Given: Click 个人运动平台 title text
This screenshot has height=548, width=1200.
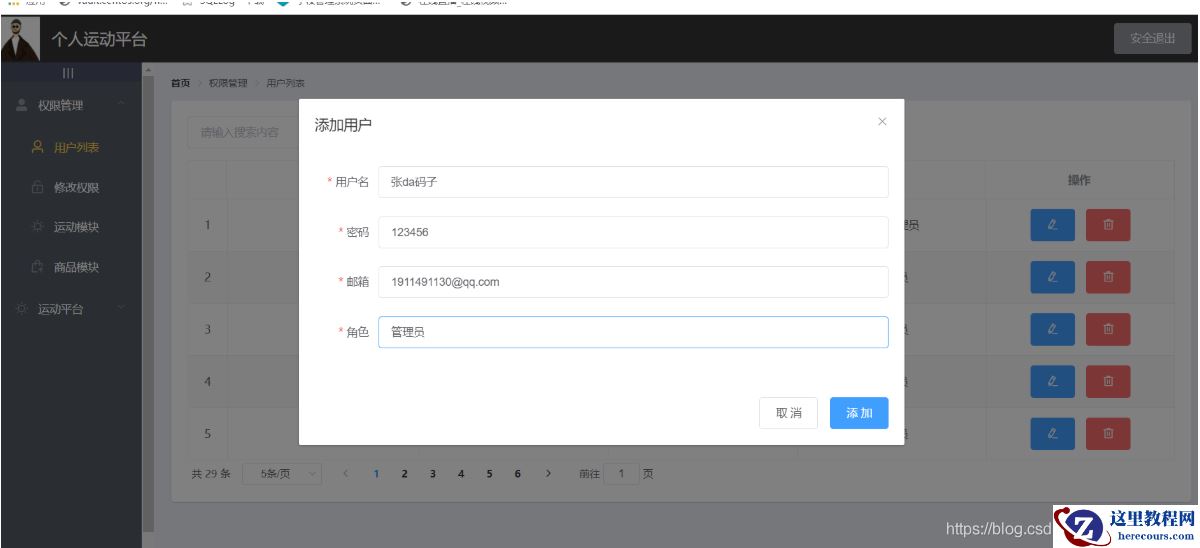Looking at the screenshot, I should click(99, 40).
